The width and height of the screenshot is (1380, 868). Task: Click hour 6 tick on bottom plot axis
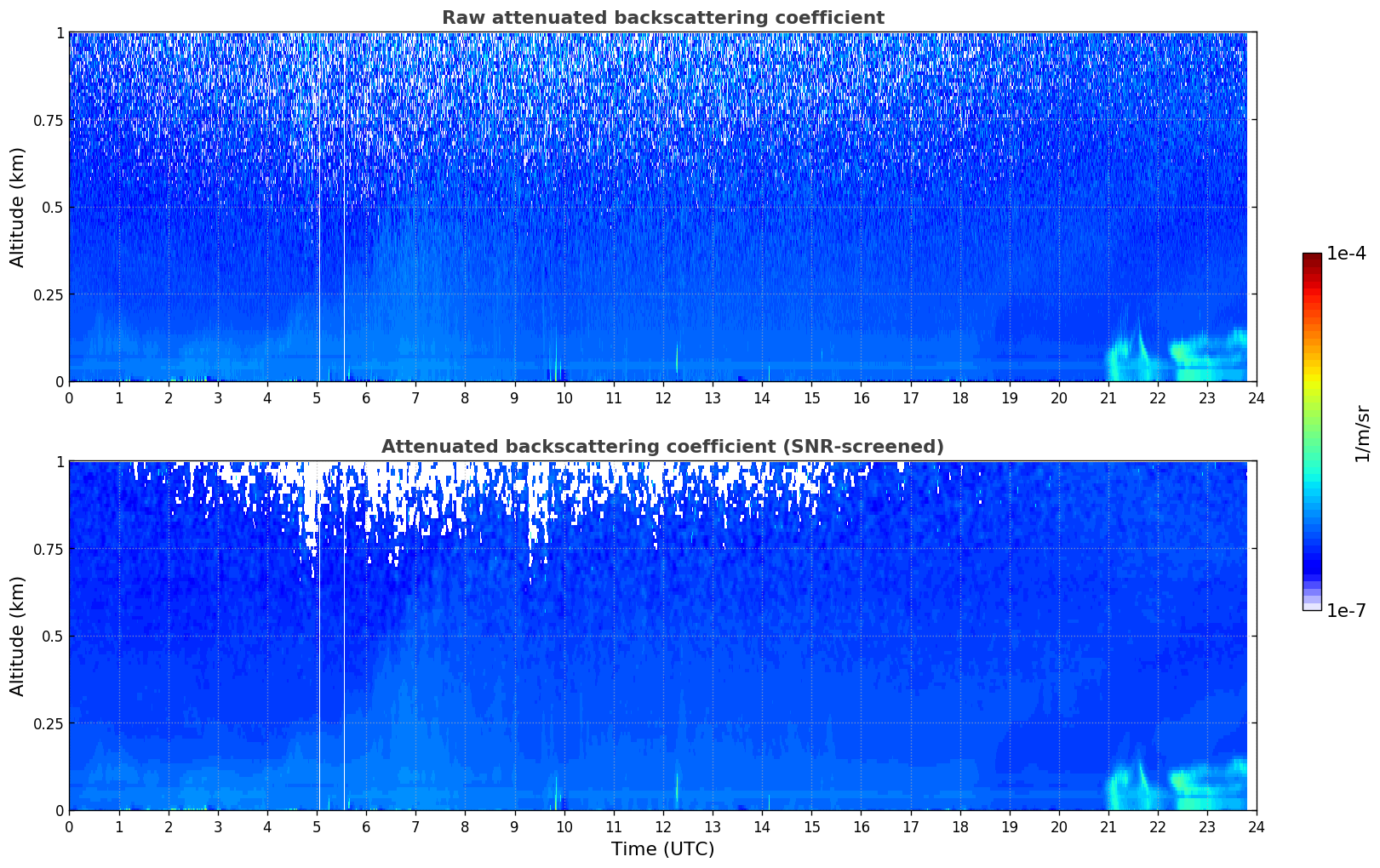coord(366,826)
